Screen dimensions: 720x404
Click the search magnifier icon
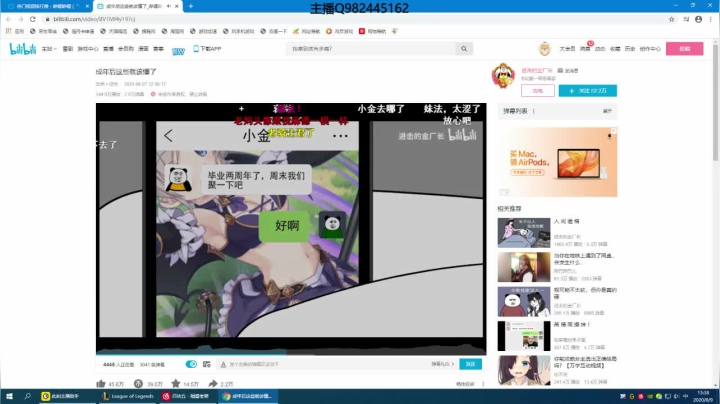[x=464, y=49]
